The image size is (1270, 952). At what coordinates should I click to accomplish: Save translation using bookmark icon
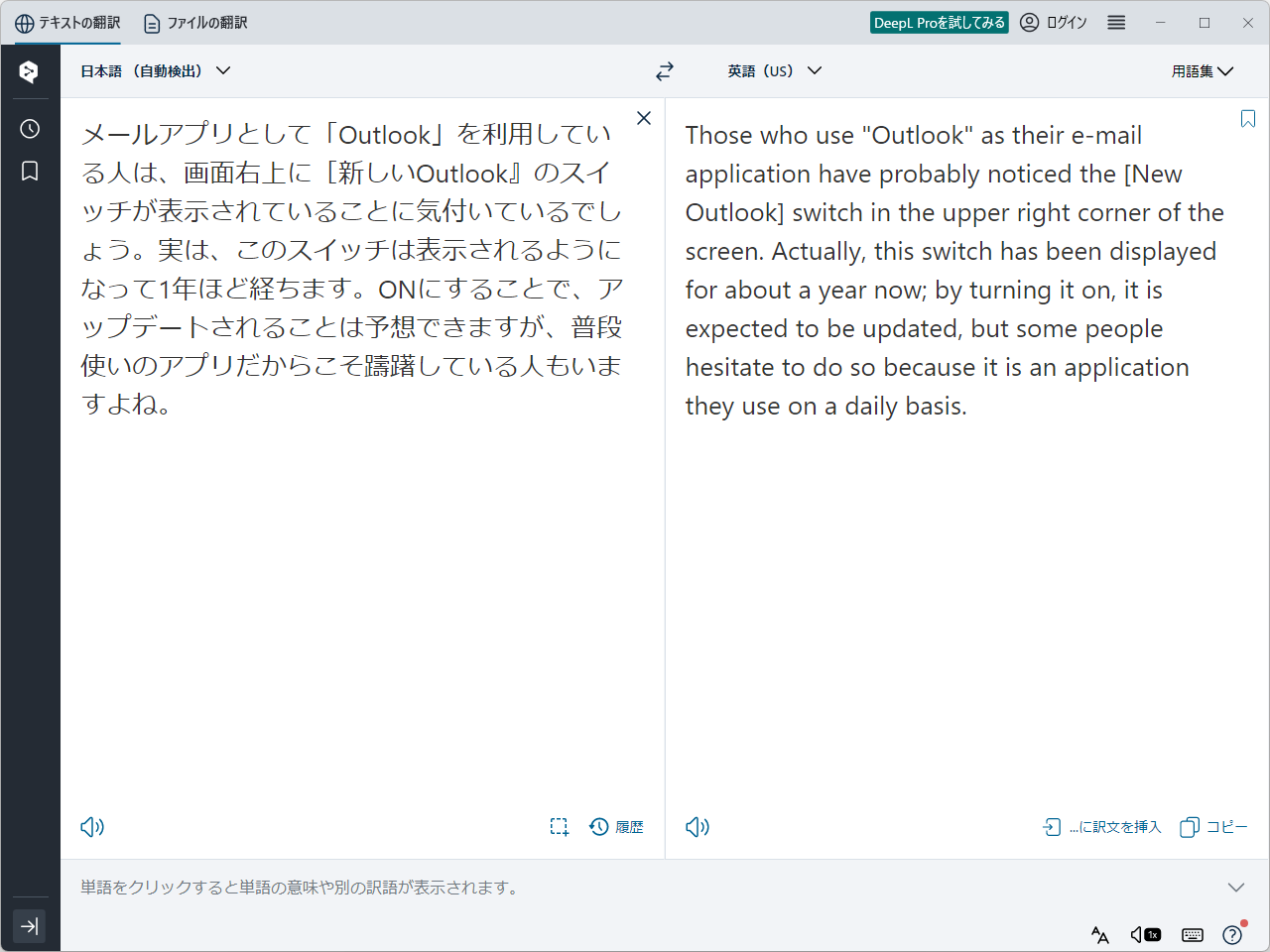(x=1247, y=118)
